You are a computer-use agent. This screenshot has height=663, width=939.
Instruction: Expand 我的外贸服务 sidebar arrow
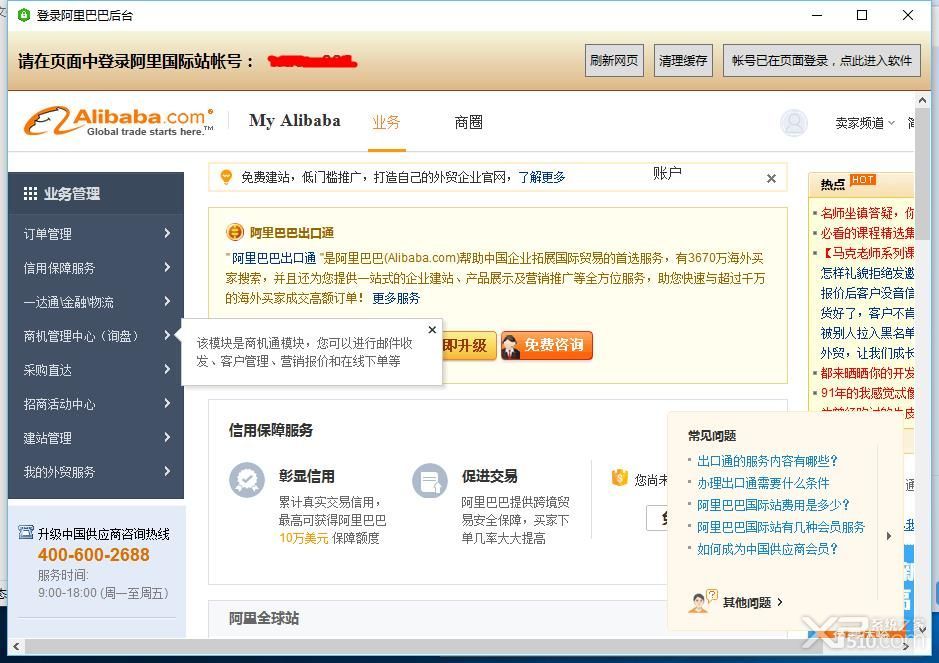tap(167, 471)
